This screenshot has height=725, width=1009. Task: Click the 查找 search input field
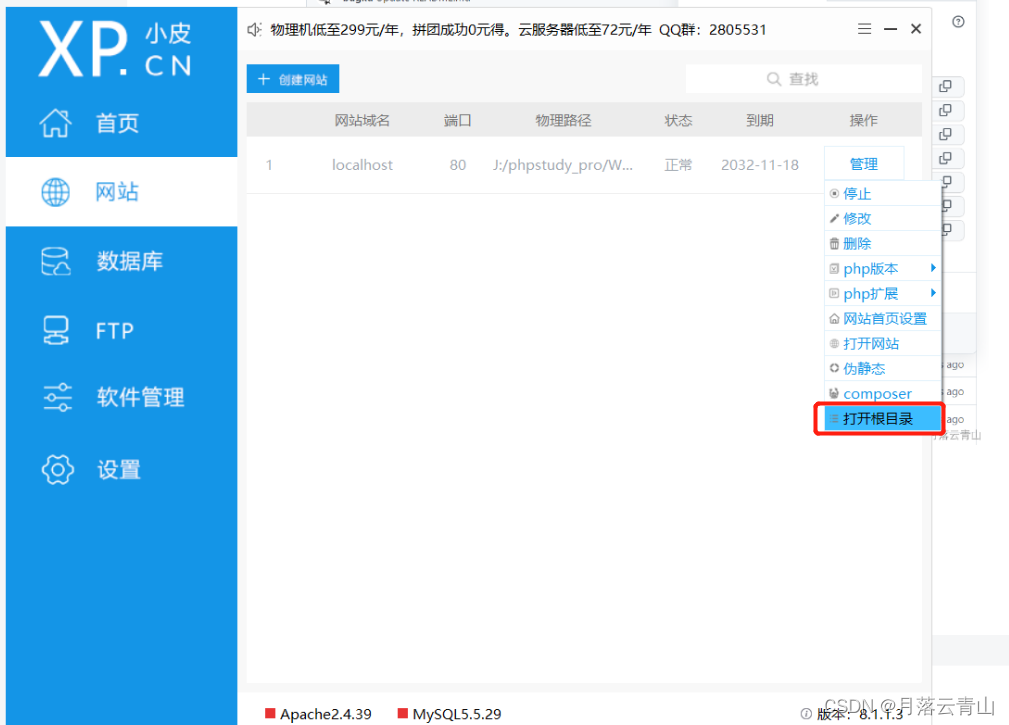coord(803,78)
